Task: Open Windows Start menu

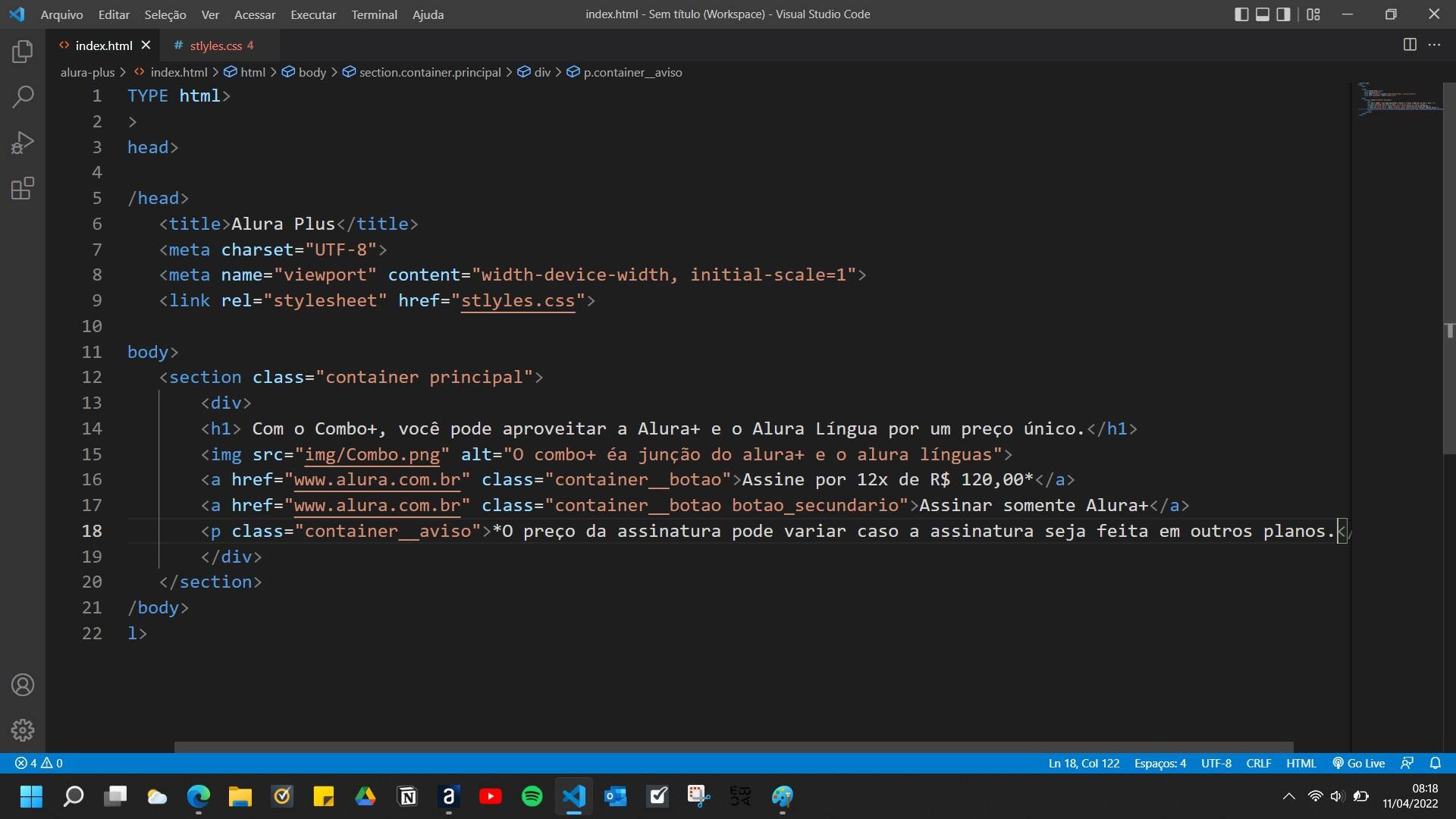Action: (31, 796)
